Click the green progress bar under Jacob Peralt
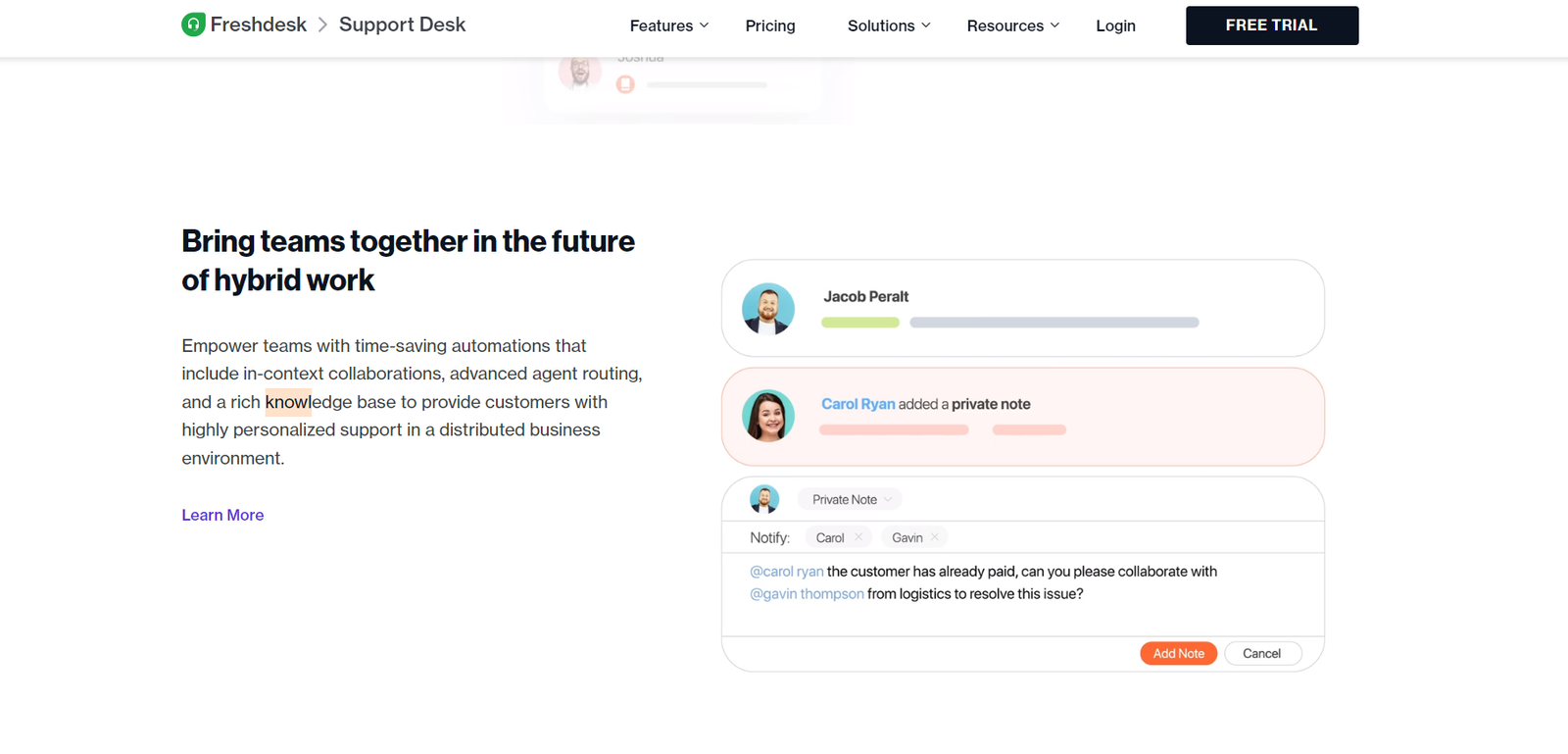The image size is (1568, 754). click(x=860, y=323)
